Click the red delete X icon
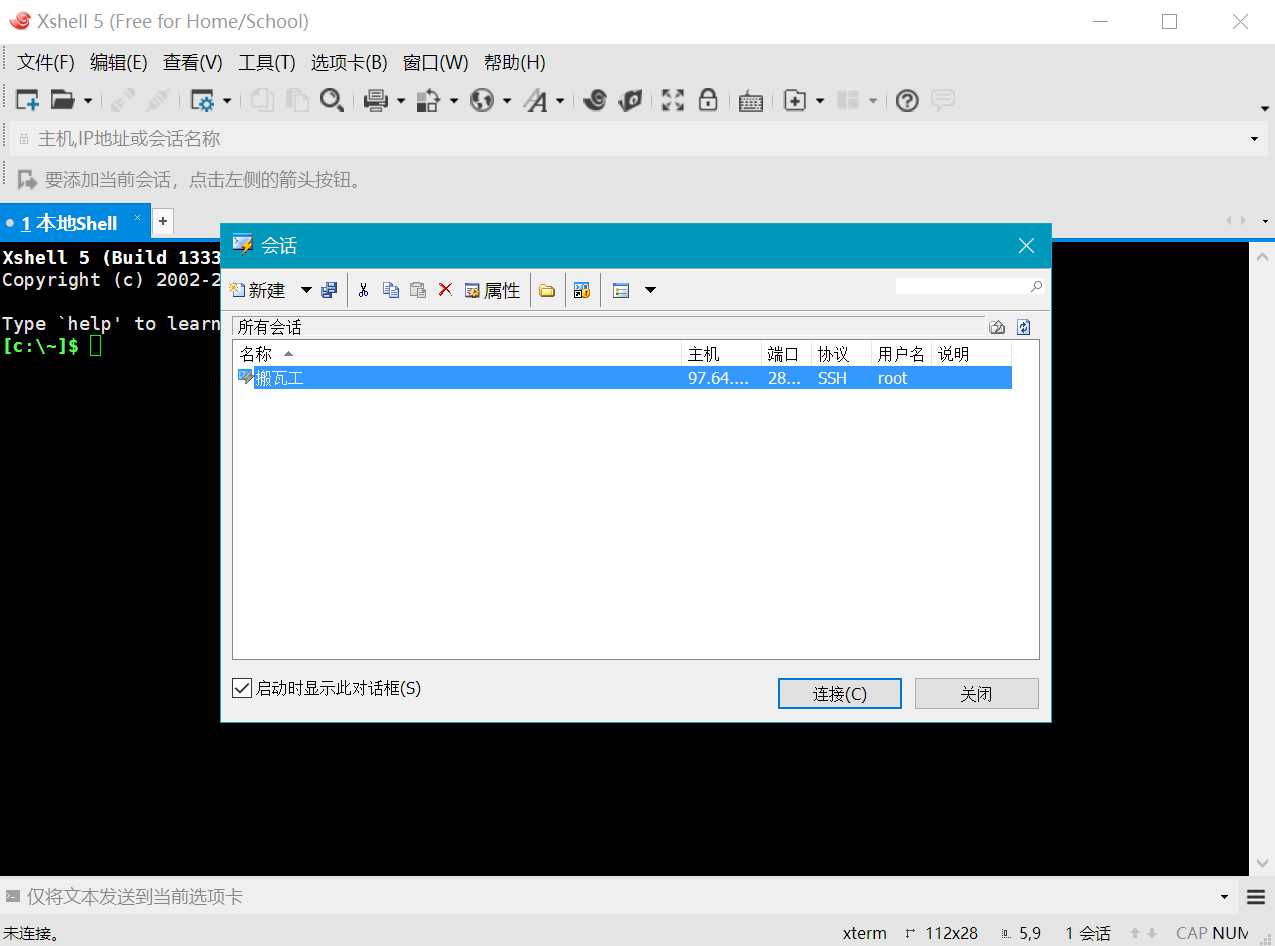 coord(445,289)
